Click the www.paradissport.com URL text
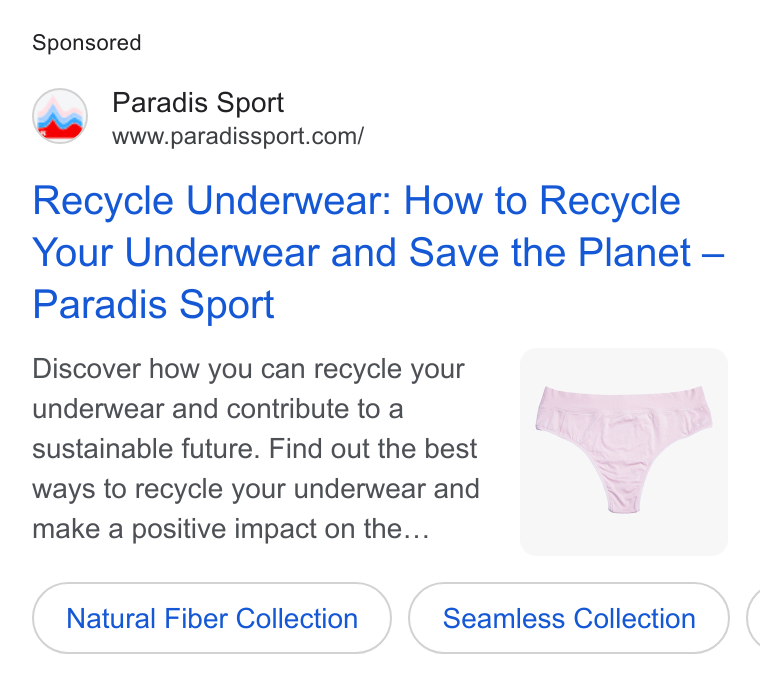Image resolution: width=760 pixels, height=686 pixels. tap(238, 136)
